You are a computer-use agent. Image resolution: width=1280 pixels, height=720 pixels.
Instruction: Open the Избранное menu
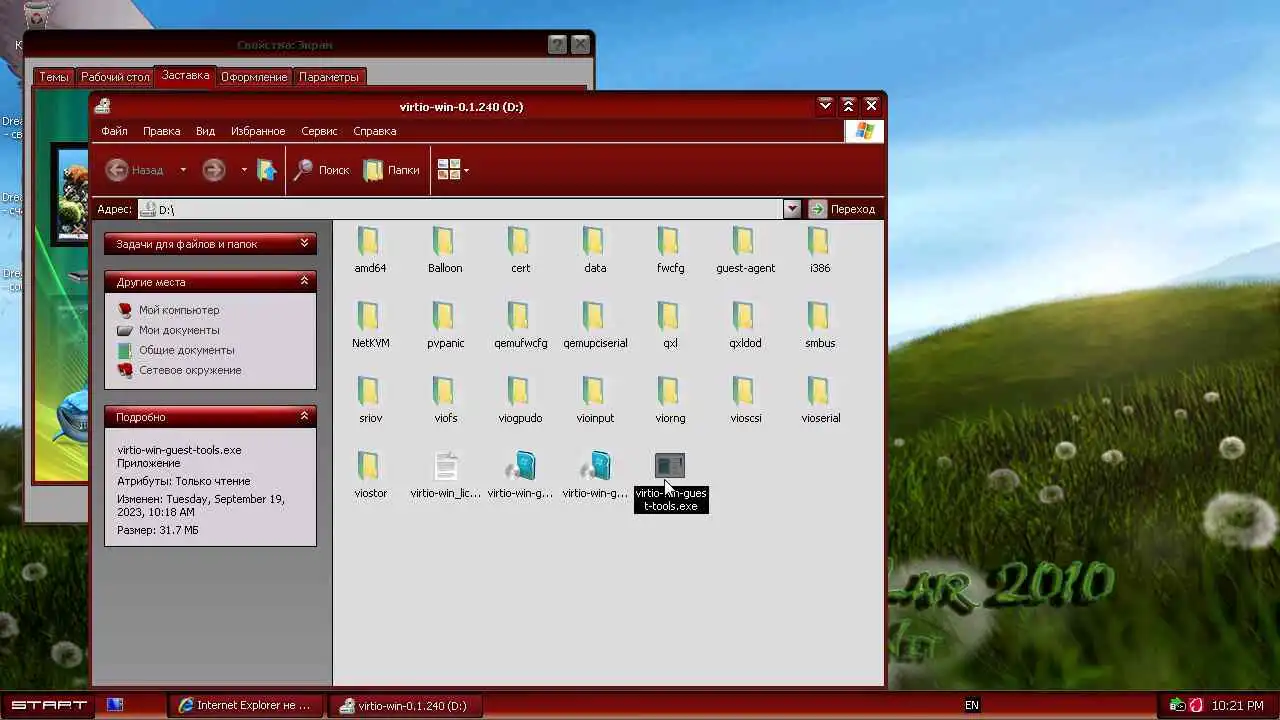click(258, 131)
